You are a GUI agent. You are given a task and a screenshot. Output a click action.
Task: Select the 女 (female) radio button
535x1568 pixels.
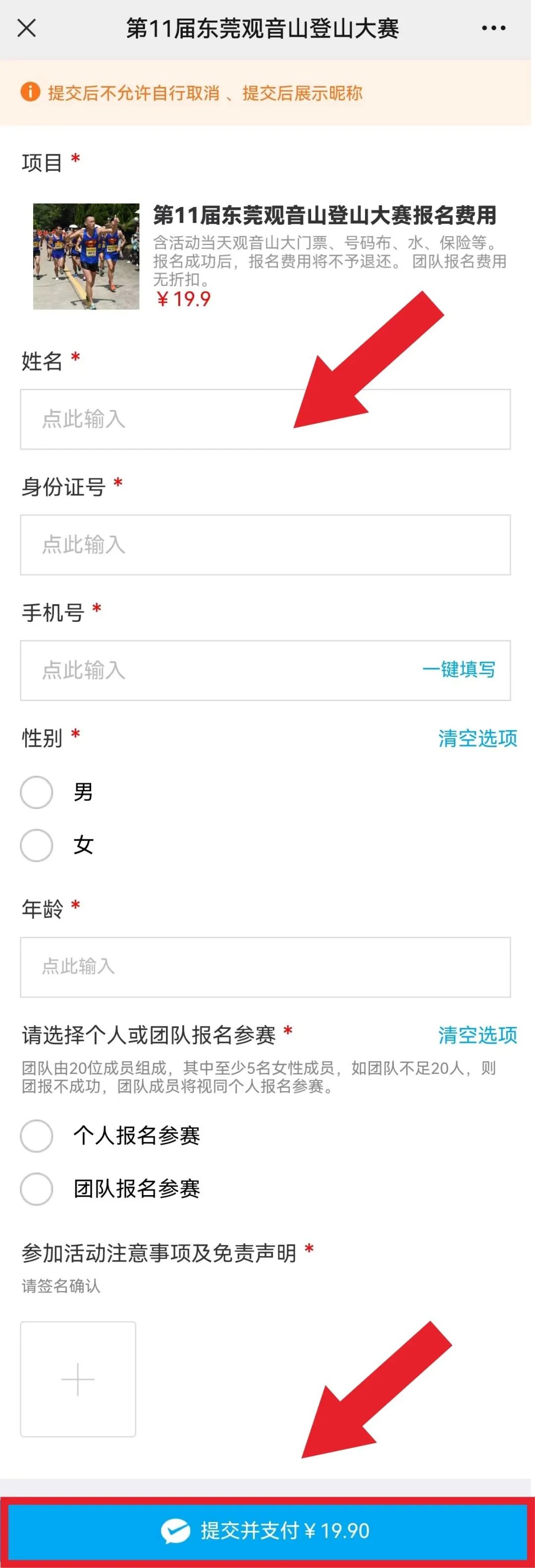point(37,845)
